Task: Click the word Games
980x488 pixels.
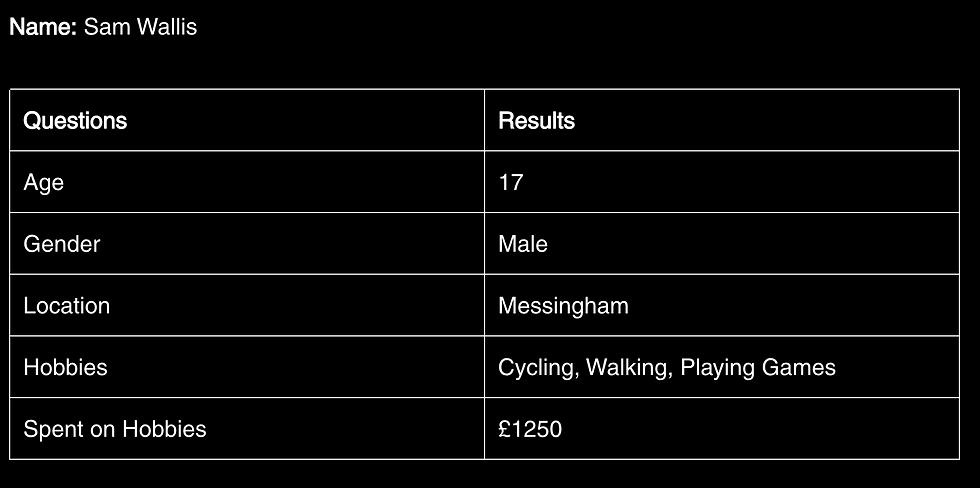Action: [x=798, y=367]
